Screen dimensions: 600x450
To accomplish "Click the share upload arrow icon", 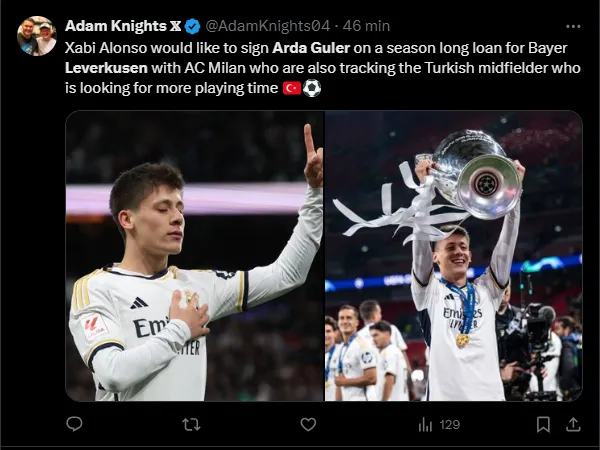I will tap(572, 424).
